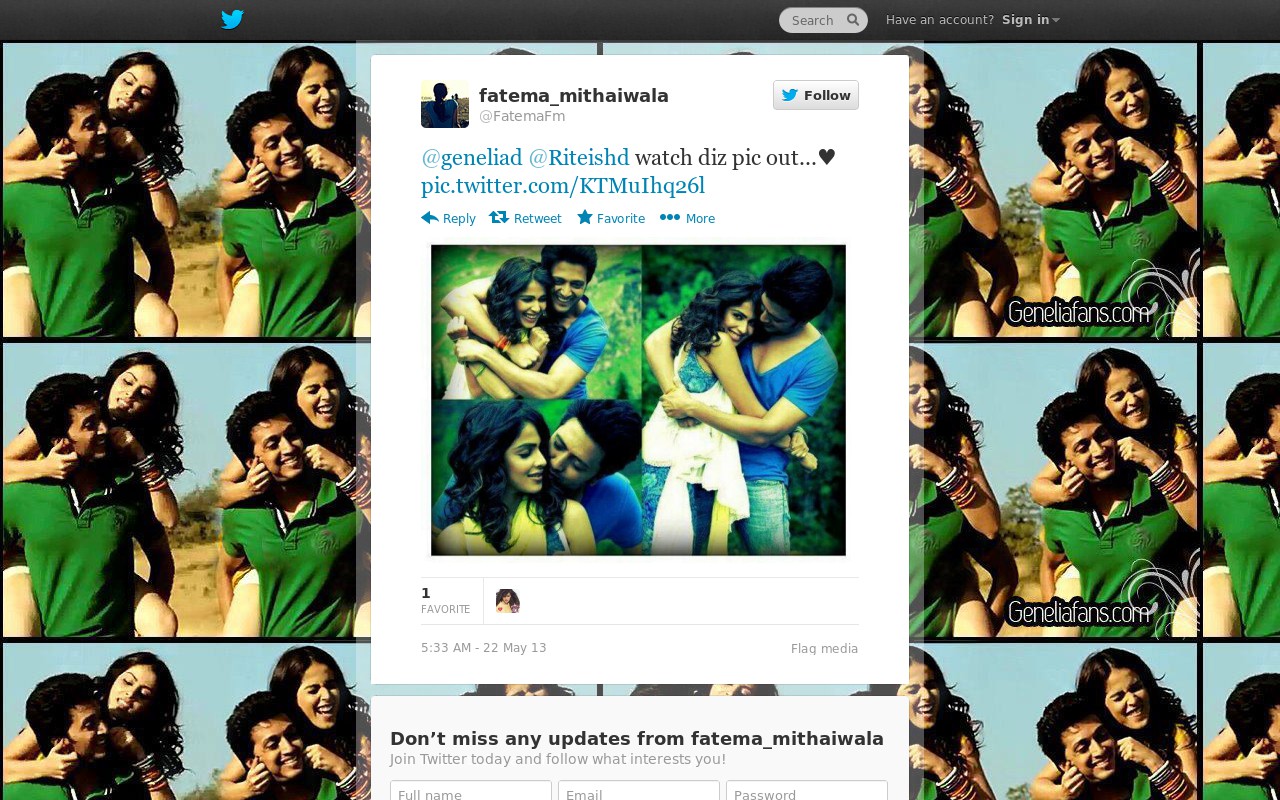View the 1 Favorite count
Viewport: 1280px width, 800px height.
click(x=445, y=601)
